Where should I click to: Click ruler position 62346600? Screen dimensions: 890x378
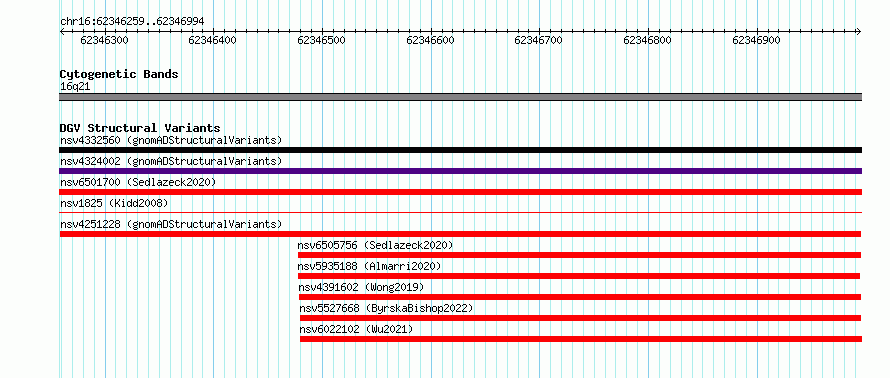(x=431, y=40)
